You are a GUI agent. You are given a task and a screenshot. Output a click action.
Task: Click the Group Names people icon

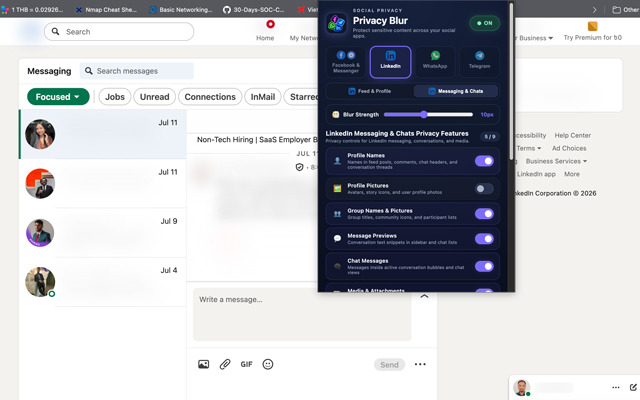(x=337, y=214)
